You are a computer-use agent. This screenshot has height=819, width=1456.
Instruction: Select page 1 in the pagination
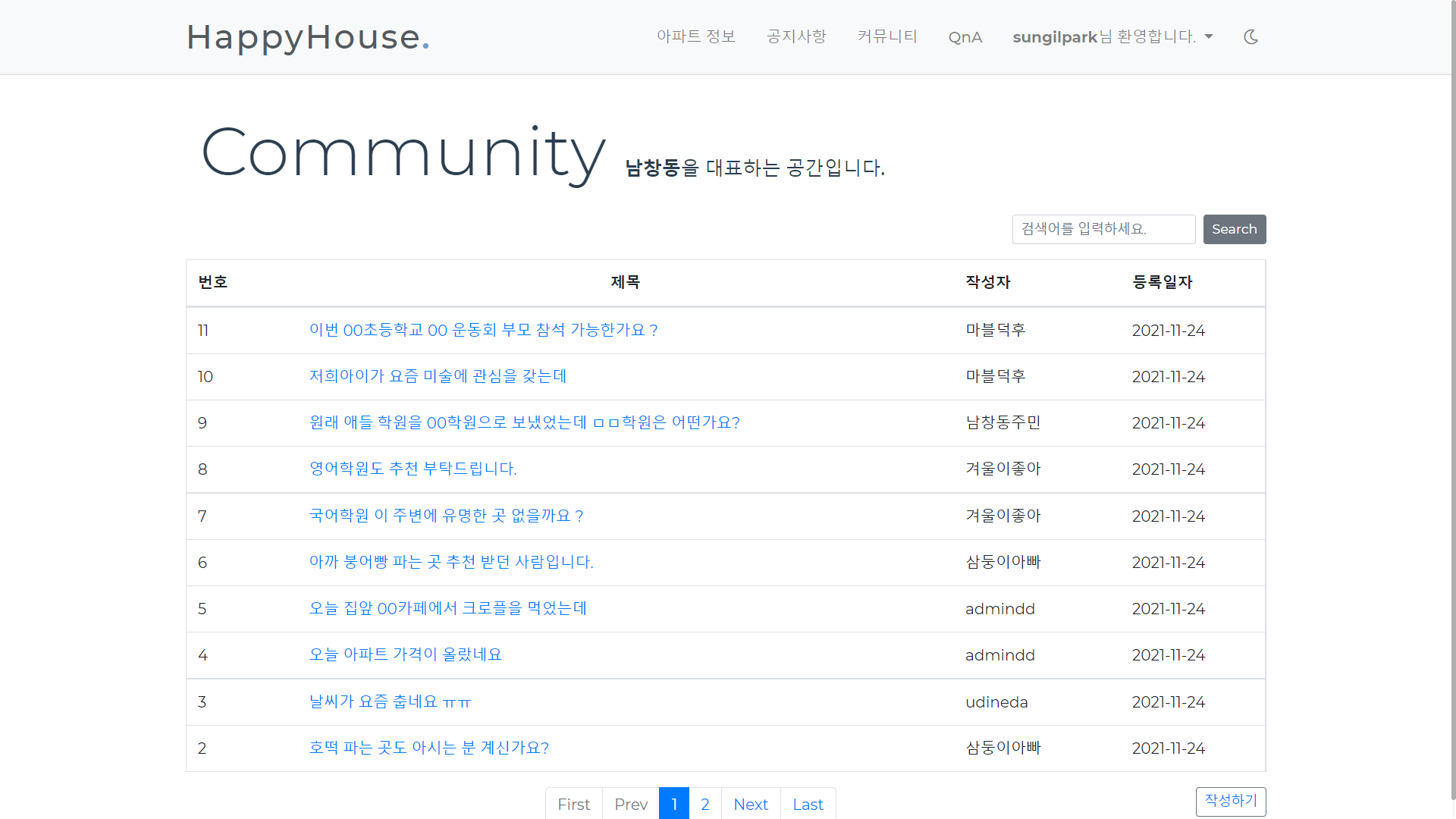click(x=673, y=804)
